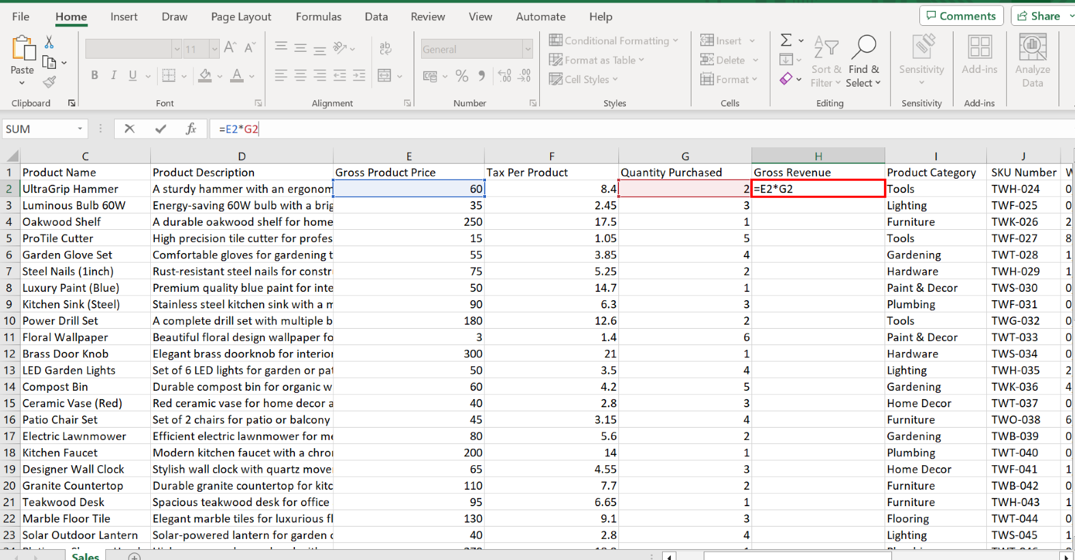Click the AutoSum sigma icon
Viewport: 1075px width, 560px height.
786,40
